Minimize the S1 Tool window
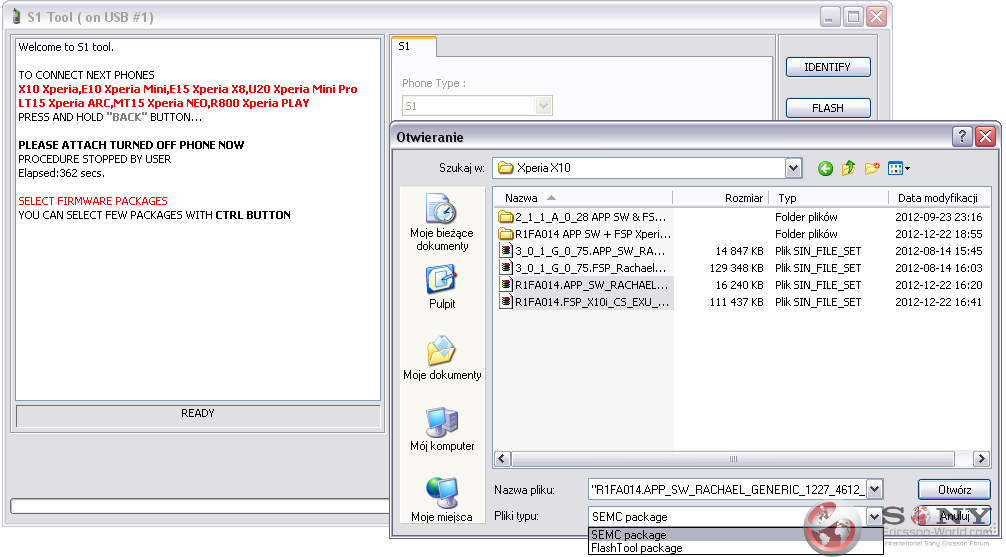 tap(830, 17)
